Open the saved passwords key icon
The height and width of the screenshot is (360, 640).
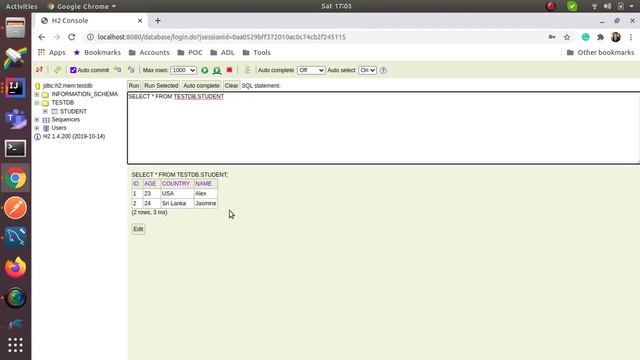552,37
